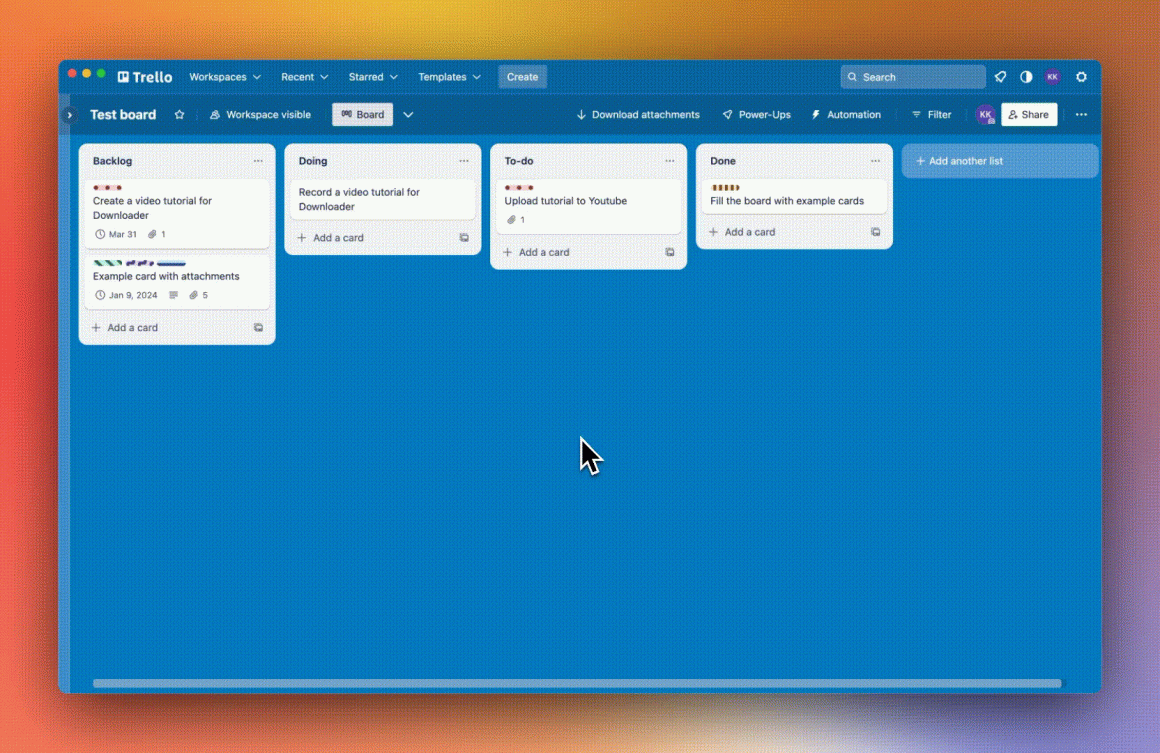Create card from template in Doing list

[x=464, y=238]
